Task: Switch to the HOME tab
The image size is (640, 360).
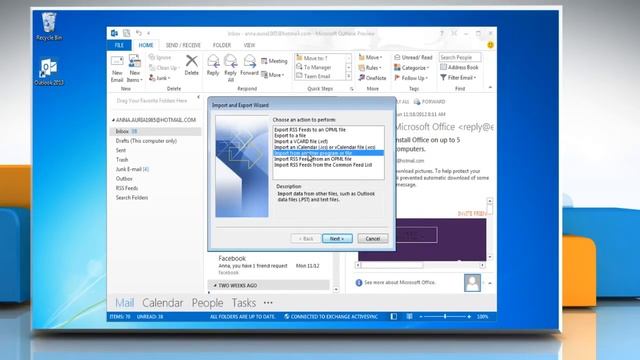Action: (x=146, y=45)
